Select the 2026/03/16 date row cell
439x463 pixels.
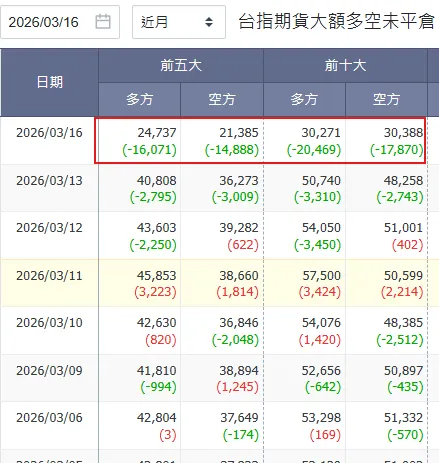coord(49,140)
